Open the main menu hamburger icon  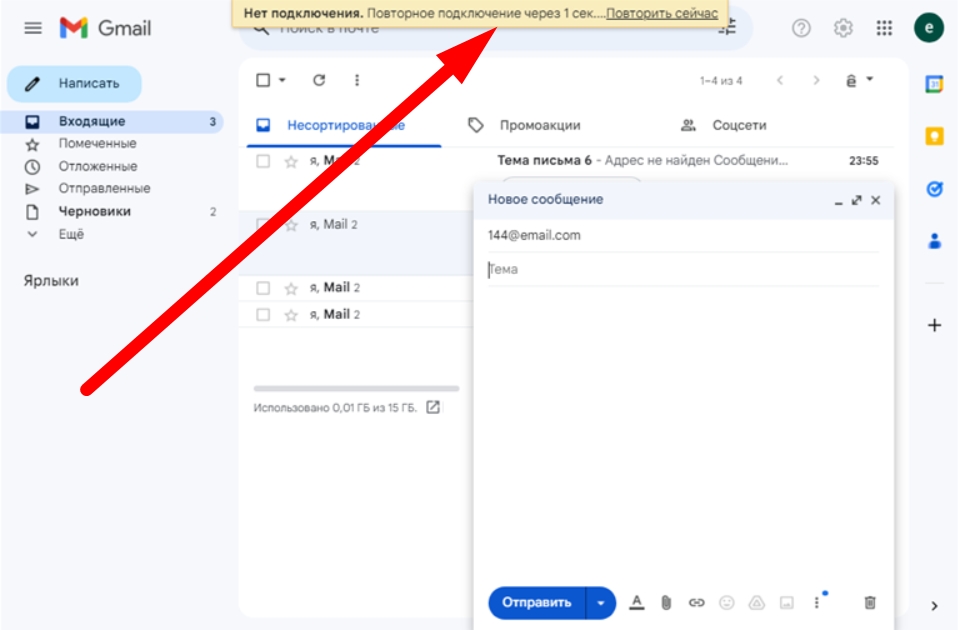pyautogui.click(x=33, y=28)
